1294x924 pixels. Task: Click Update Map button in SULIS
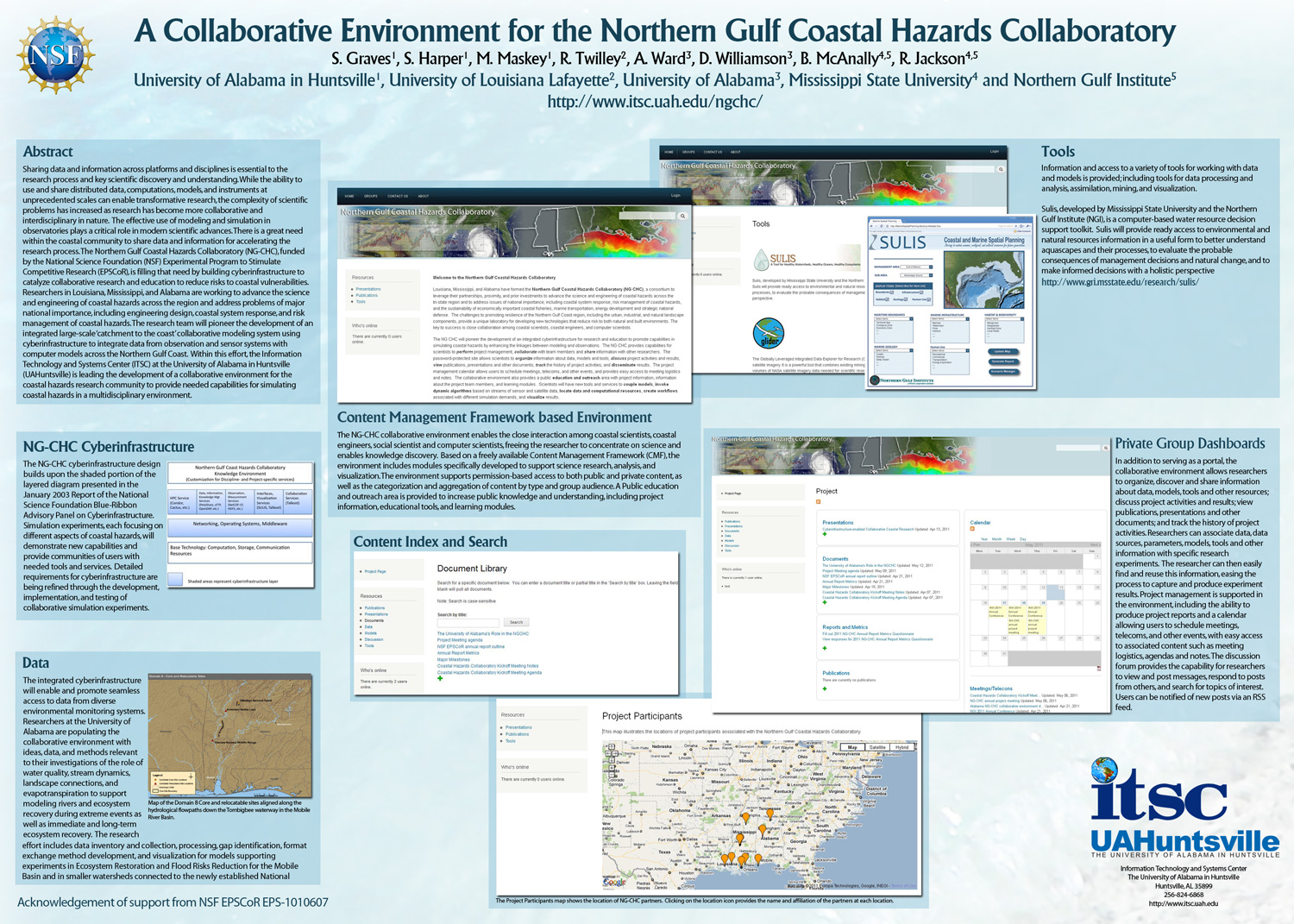tap(1003, 351)
